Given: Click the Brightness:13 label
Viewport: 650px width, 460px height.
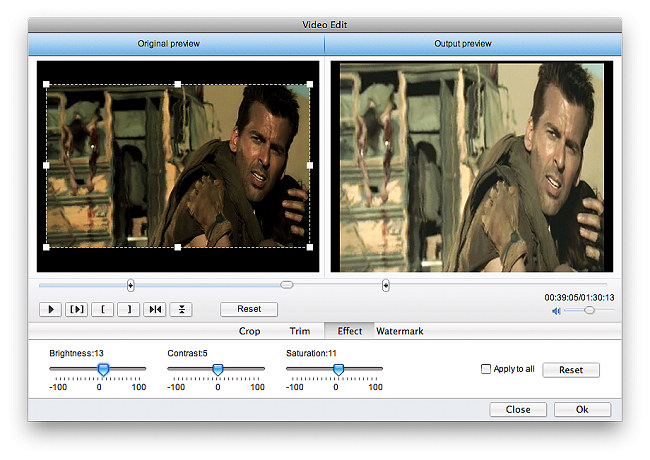Looking at the screenshot, I should [76, 353].
